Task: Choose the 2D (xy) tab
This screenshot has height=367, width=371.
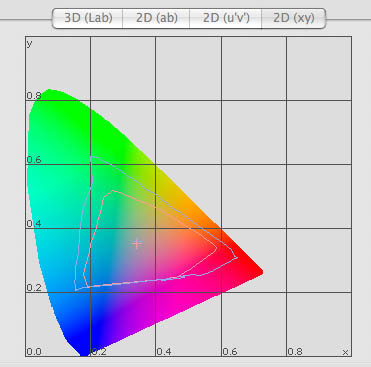Action: pos(294,18)
